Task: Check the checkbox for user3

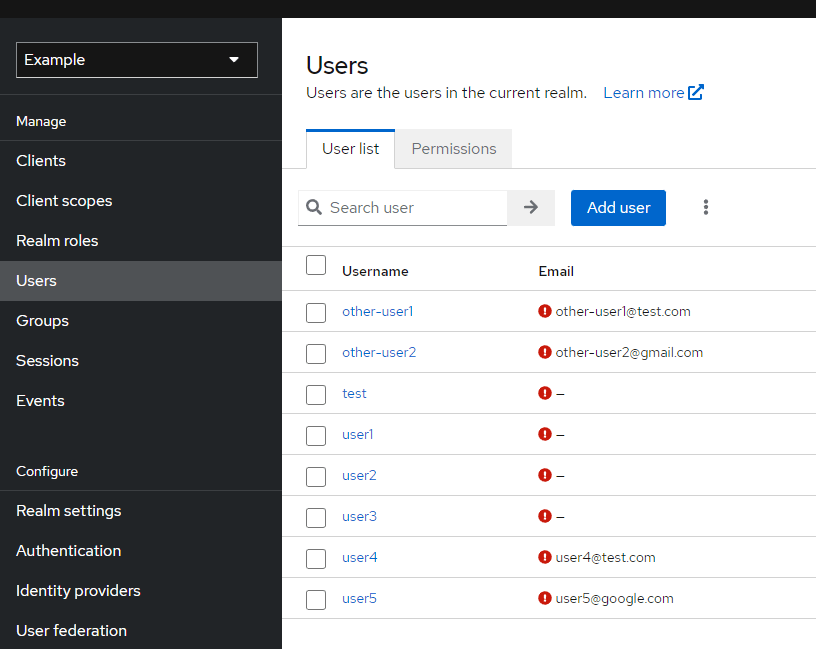Action: click(316, 517)
